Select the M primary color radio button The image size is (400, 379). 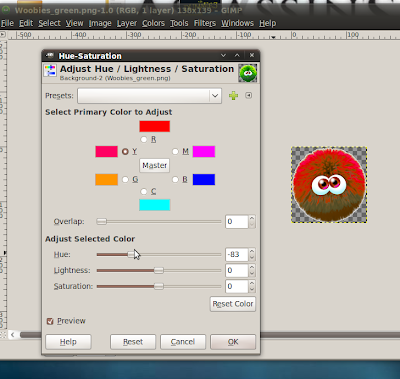pos(175,152)
